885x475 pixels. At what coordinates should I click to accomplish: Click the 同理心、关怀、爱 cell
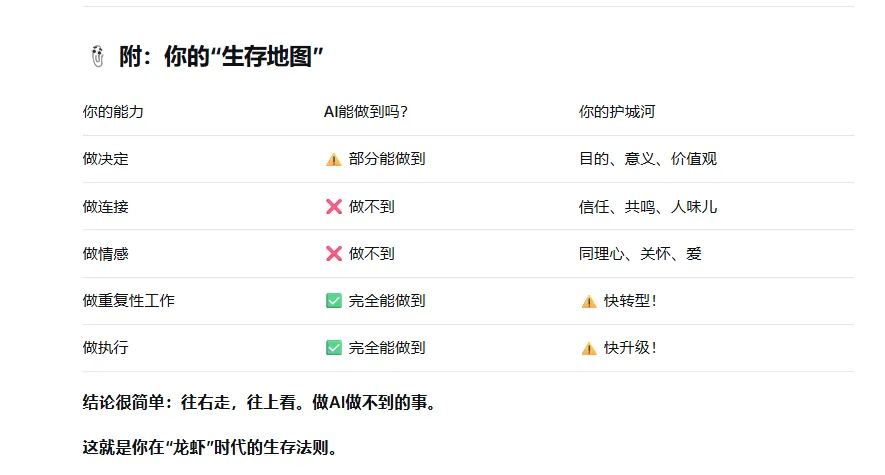[640, 253]
